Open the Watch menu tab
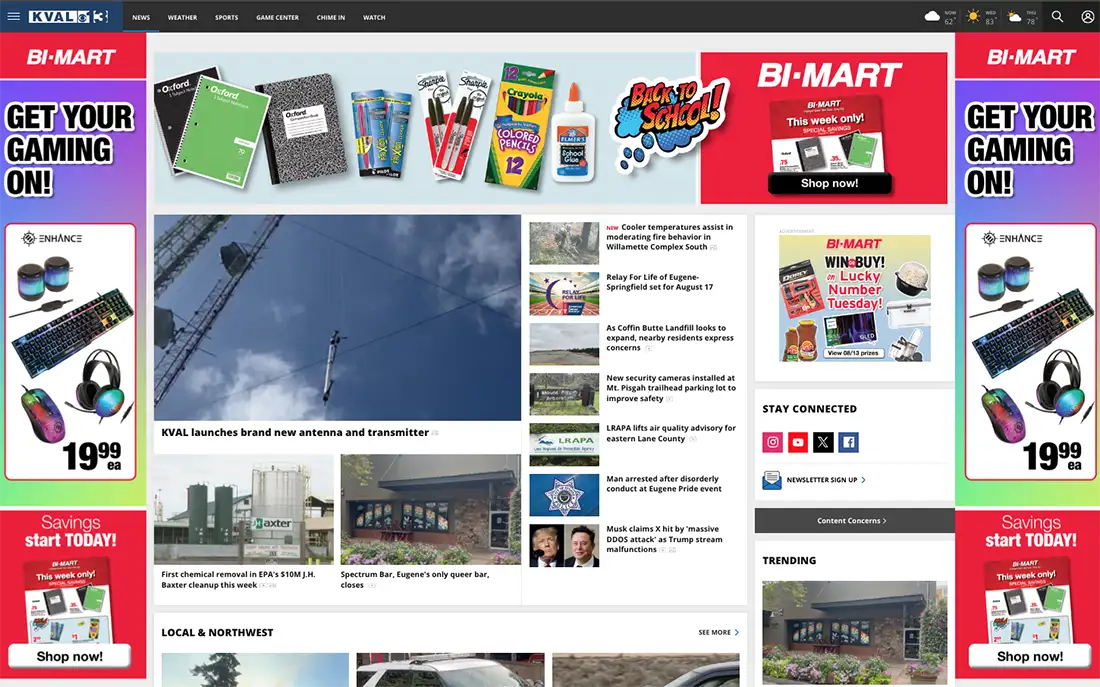This screenshot has width=1100, height=687. [x=374, y=18]
